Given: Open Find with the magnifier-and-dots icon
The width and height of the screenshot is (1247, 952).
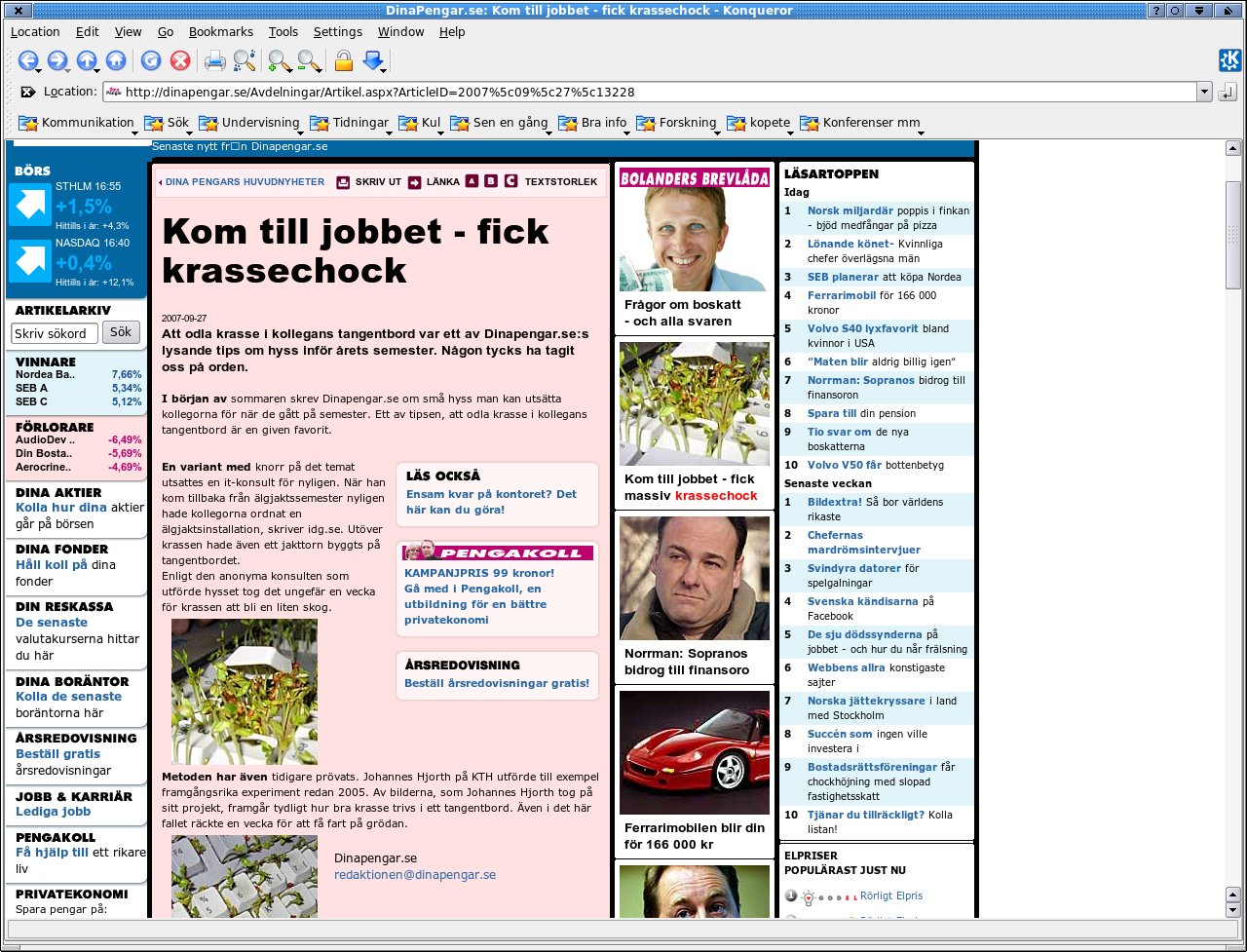Looking at the screenshot, I should 245,60.
